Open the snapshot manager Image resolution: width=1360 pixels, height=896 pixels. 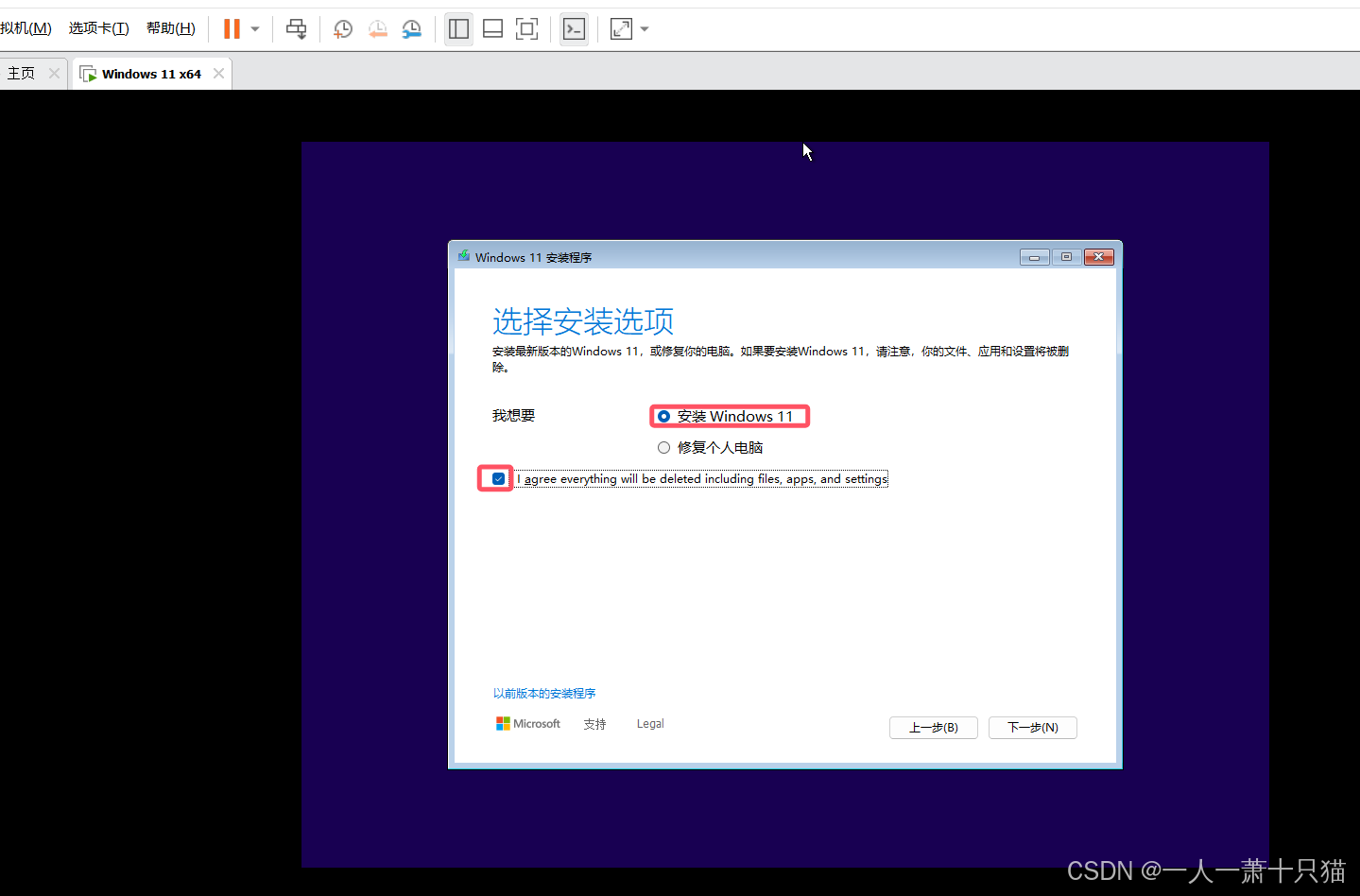pyautogui.click(x=412, y=29)
